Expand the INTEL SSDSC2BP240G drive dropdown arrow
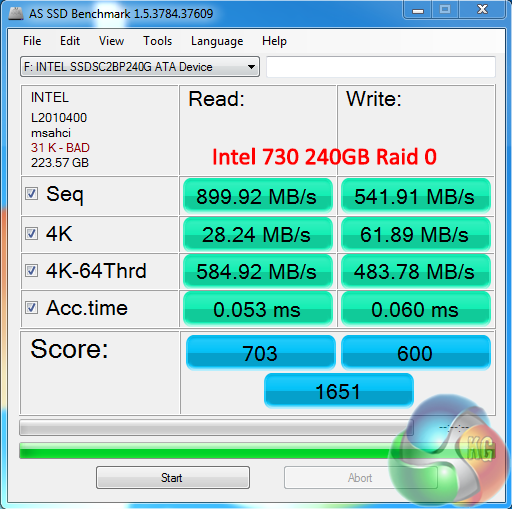 pos(251,67)
